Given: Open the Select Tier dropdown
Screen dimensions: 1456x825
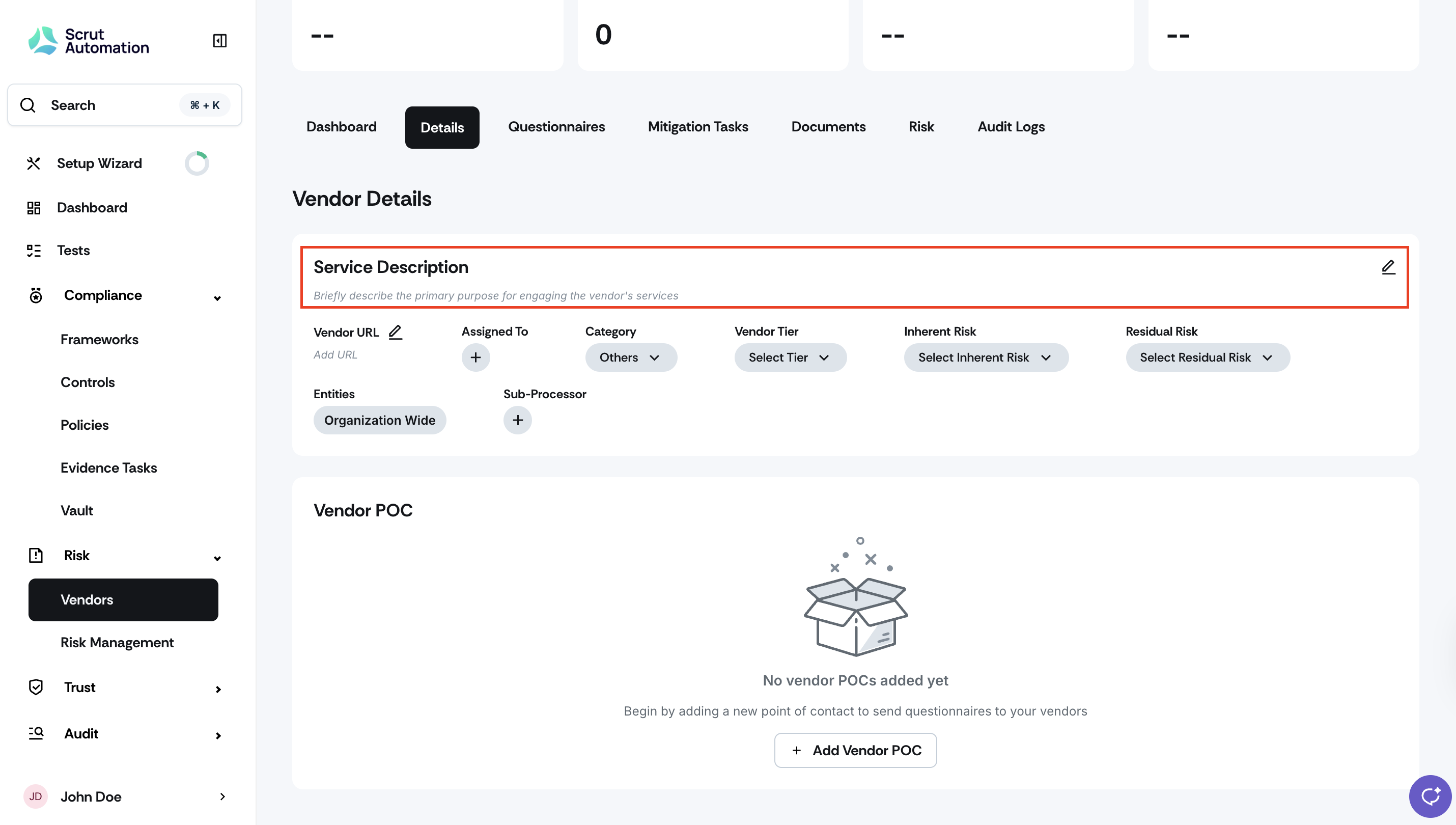Looking at the screenshot, I should (790, 358).
